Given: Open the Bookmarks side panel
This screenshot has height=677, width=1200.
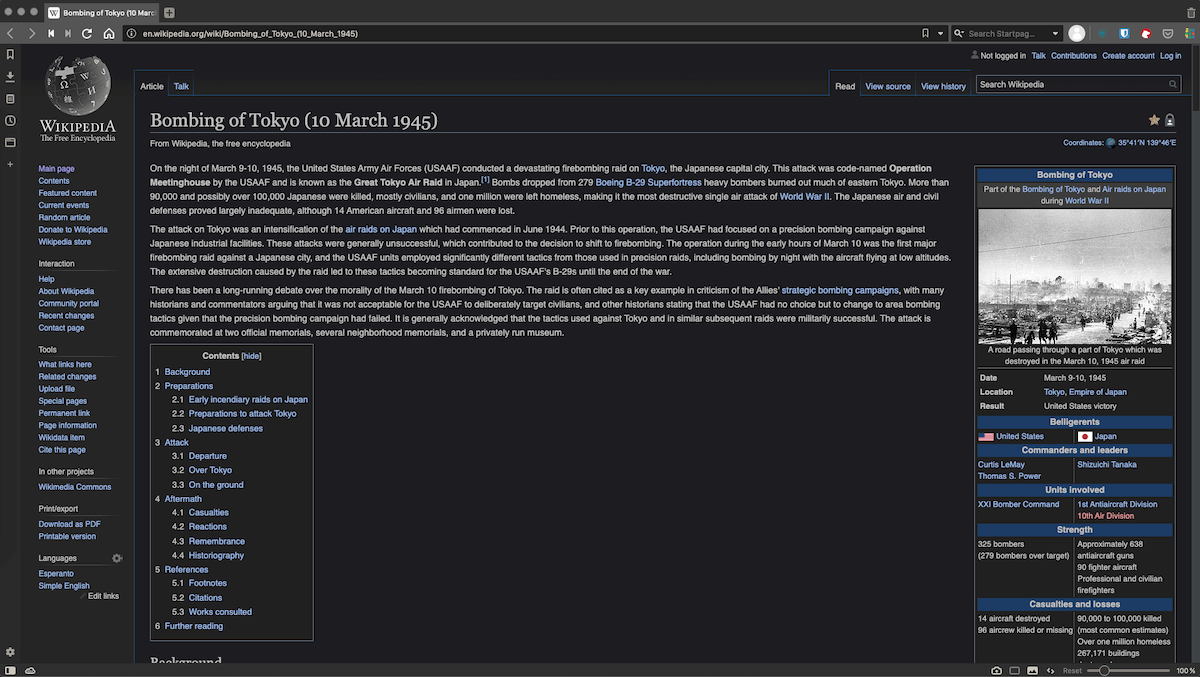Looking at the screenshot, I should pyautogui.click(x=10, y=54).
